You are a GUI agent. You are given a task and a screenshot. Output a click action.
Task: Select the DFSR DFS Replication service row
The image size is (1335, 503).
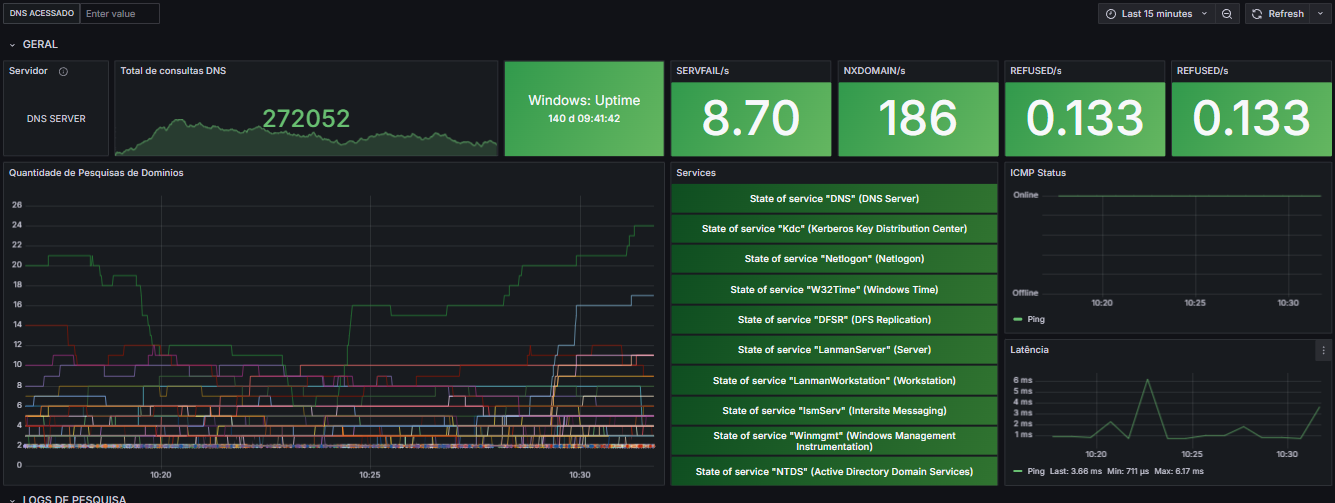pos(834,320)
